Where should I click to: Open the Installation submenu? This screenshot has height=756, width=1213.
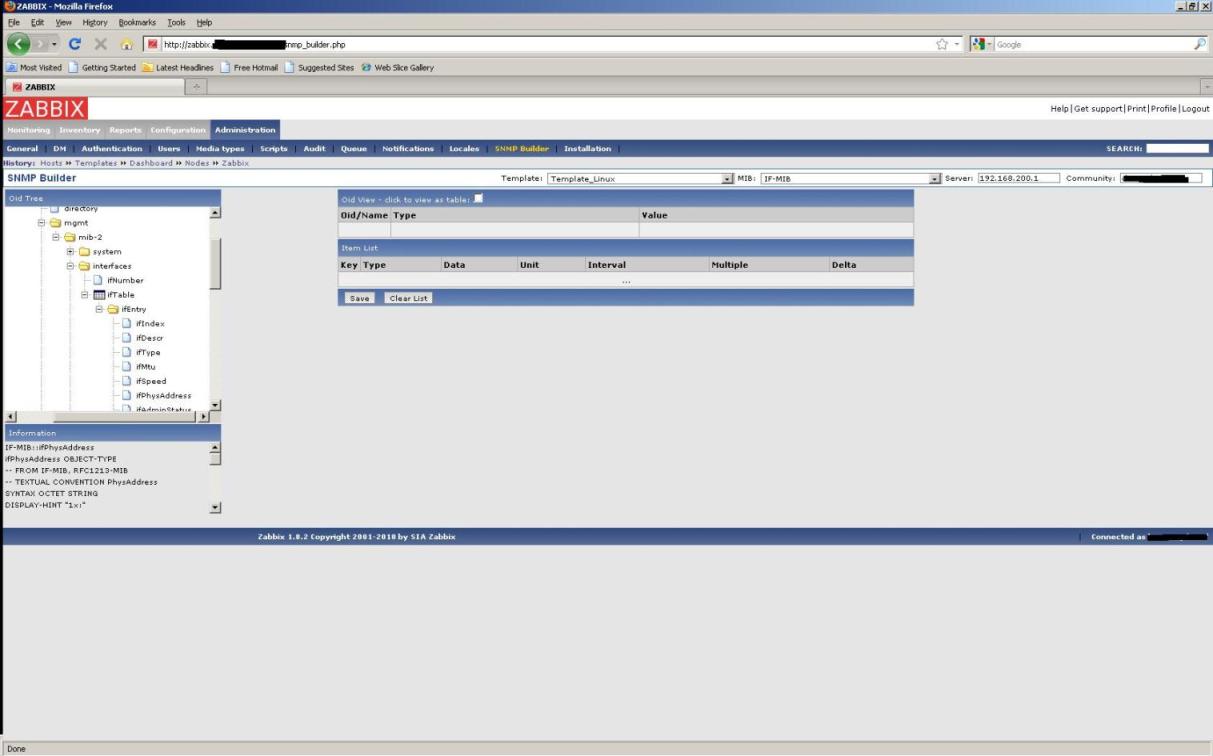587,149
